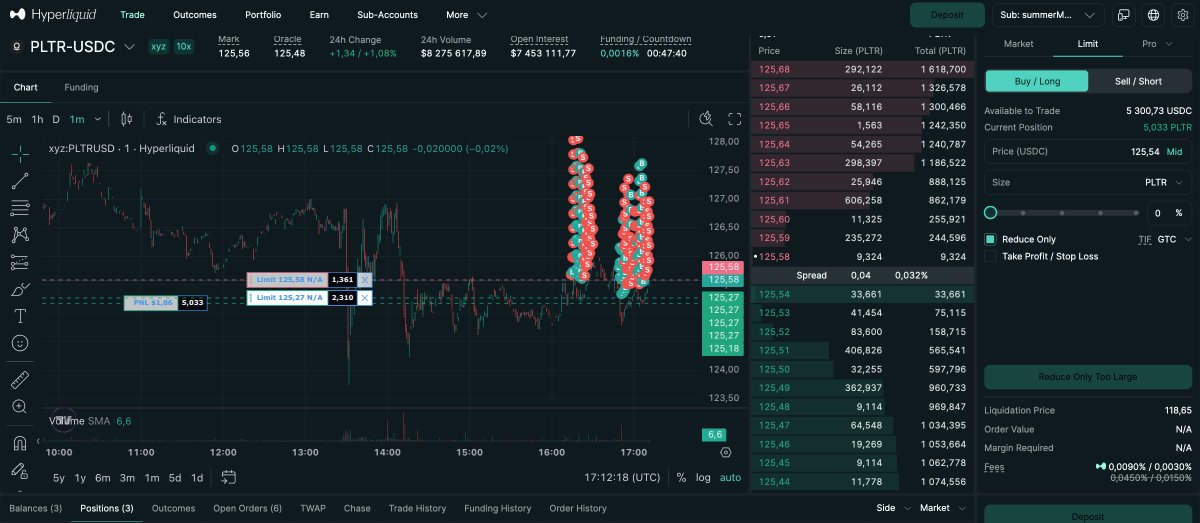
Task: Click the Hyperliquid logo
Action: click(52, 15)
